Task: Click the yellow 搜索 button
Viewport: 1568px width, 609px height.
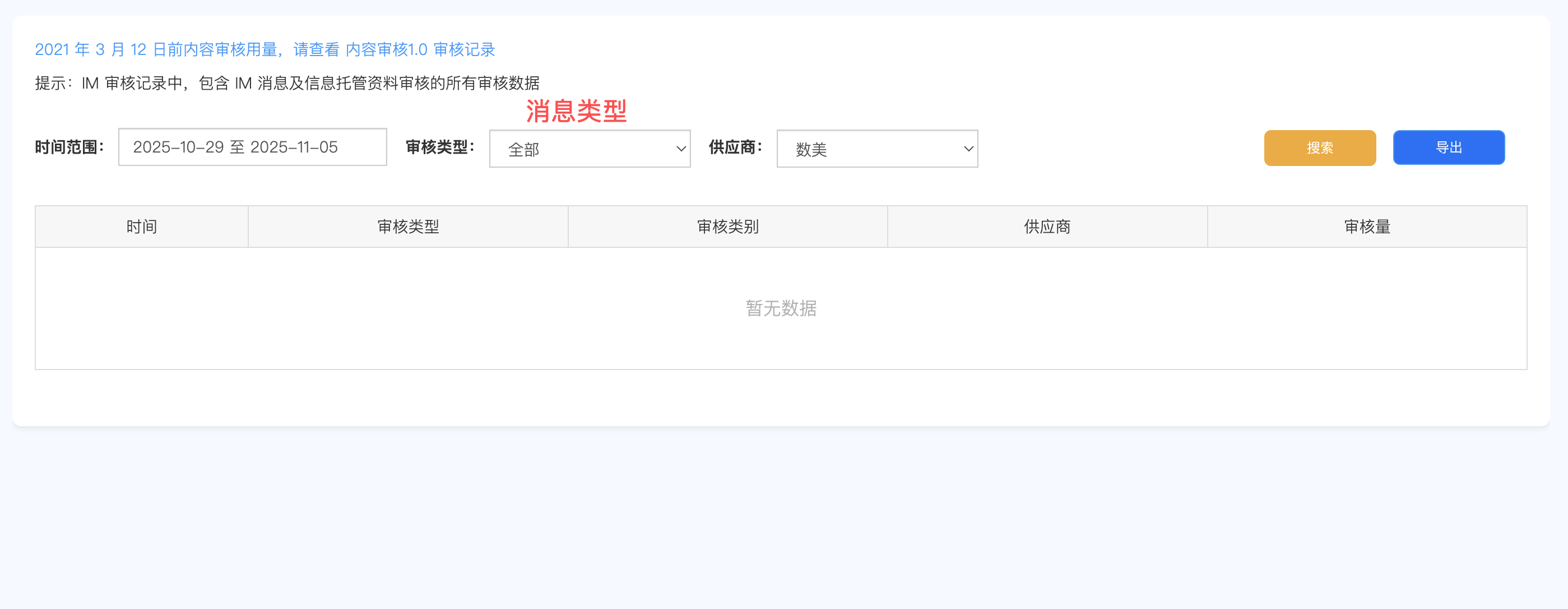Action: 1319,147
